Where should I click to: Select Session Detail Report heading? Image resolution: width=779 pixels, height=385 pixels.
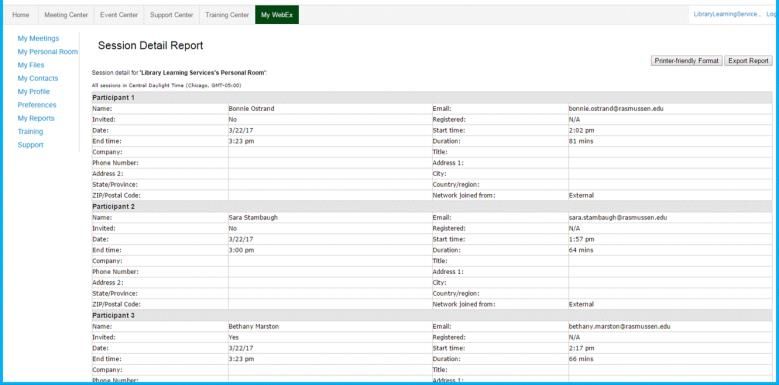coord(151,46)
